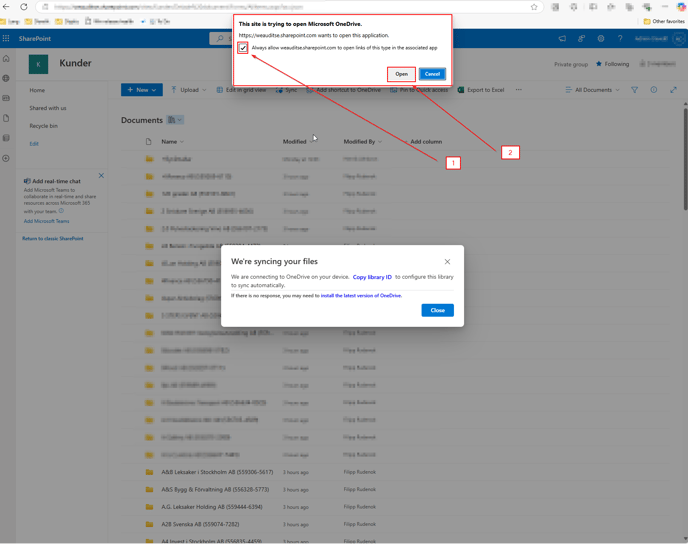The height and width of the screenshot is (544, 688).
Task: Open Recycle bin in site navigation
Action: (43, 126)
